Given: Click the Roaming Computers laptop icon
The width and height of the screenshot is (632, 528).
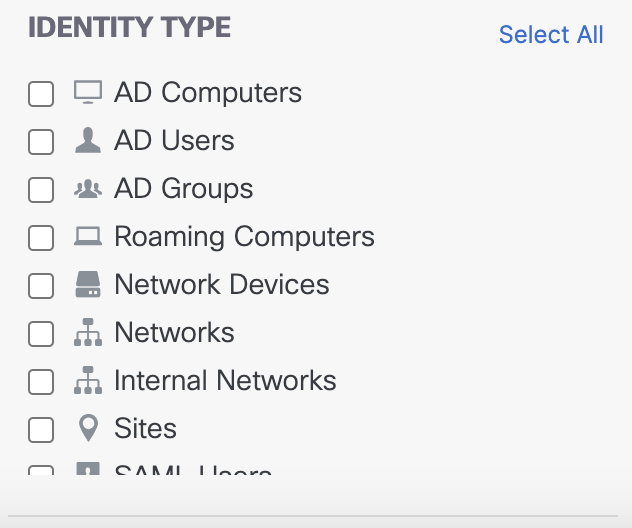Looking at the screenshot, I should pos(88,236).
